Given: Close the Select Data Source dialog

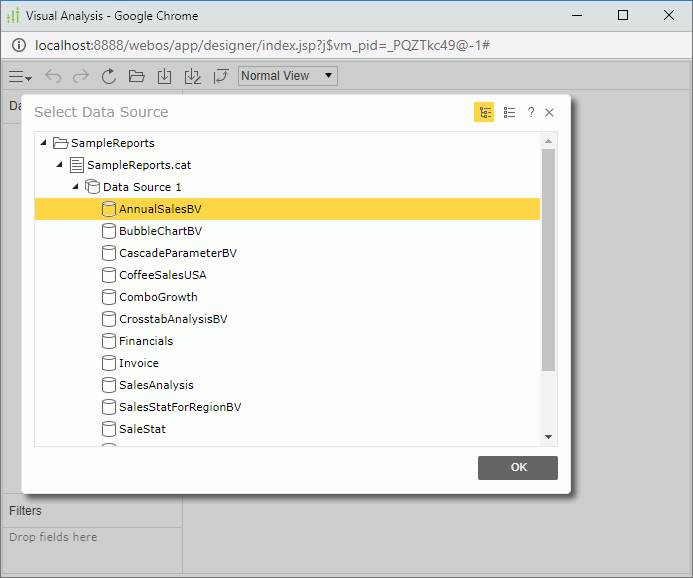Looking at the screenshot, I should point(549,113).
